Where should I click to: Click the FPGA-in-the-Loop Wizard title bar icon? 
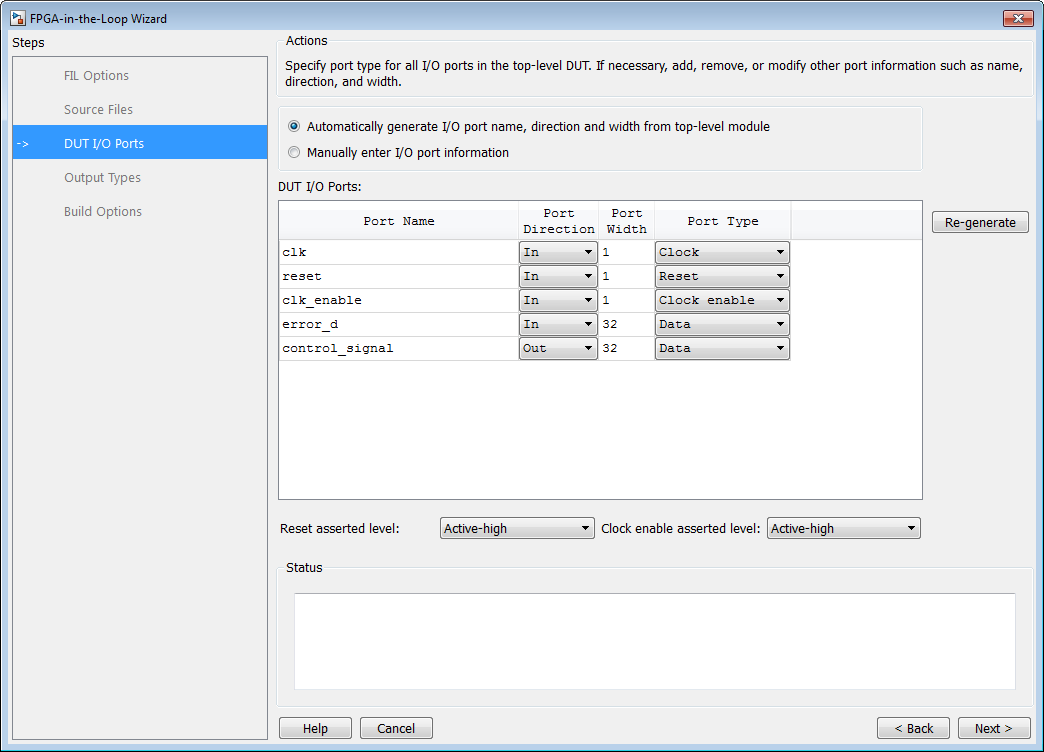pyautogui.click(x=17, y=19)
